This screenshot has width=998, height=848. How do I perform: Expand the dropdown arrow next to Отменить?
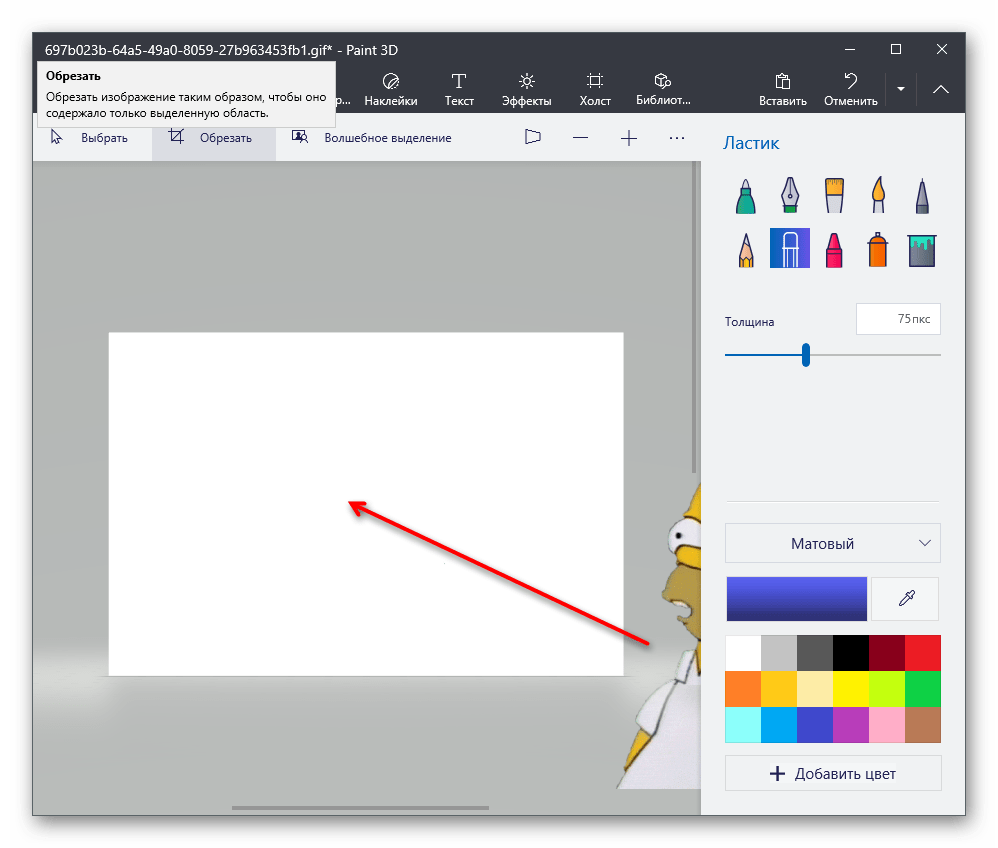[x=900, y=89]
